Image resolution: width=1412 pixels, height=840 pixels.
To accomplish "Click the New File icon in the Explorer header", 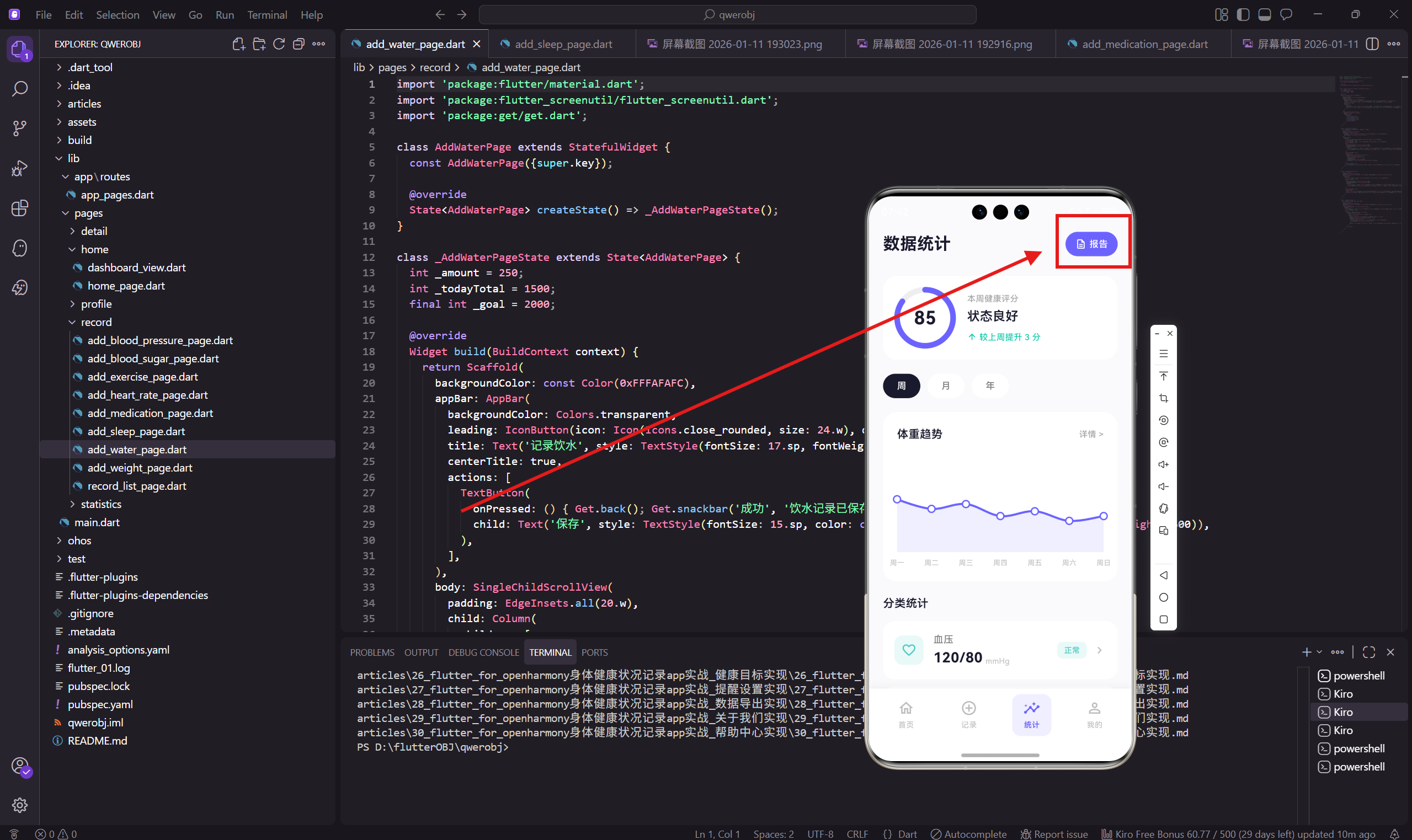I will (238, 44).
